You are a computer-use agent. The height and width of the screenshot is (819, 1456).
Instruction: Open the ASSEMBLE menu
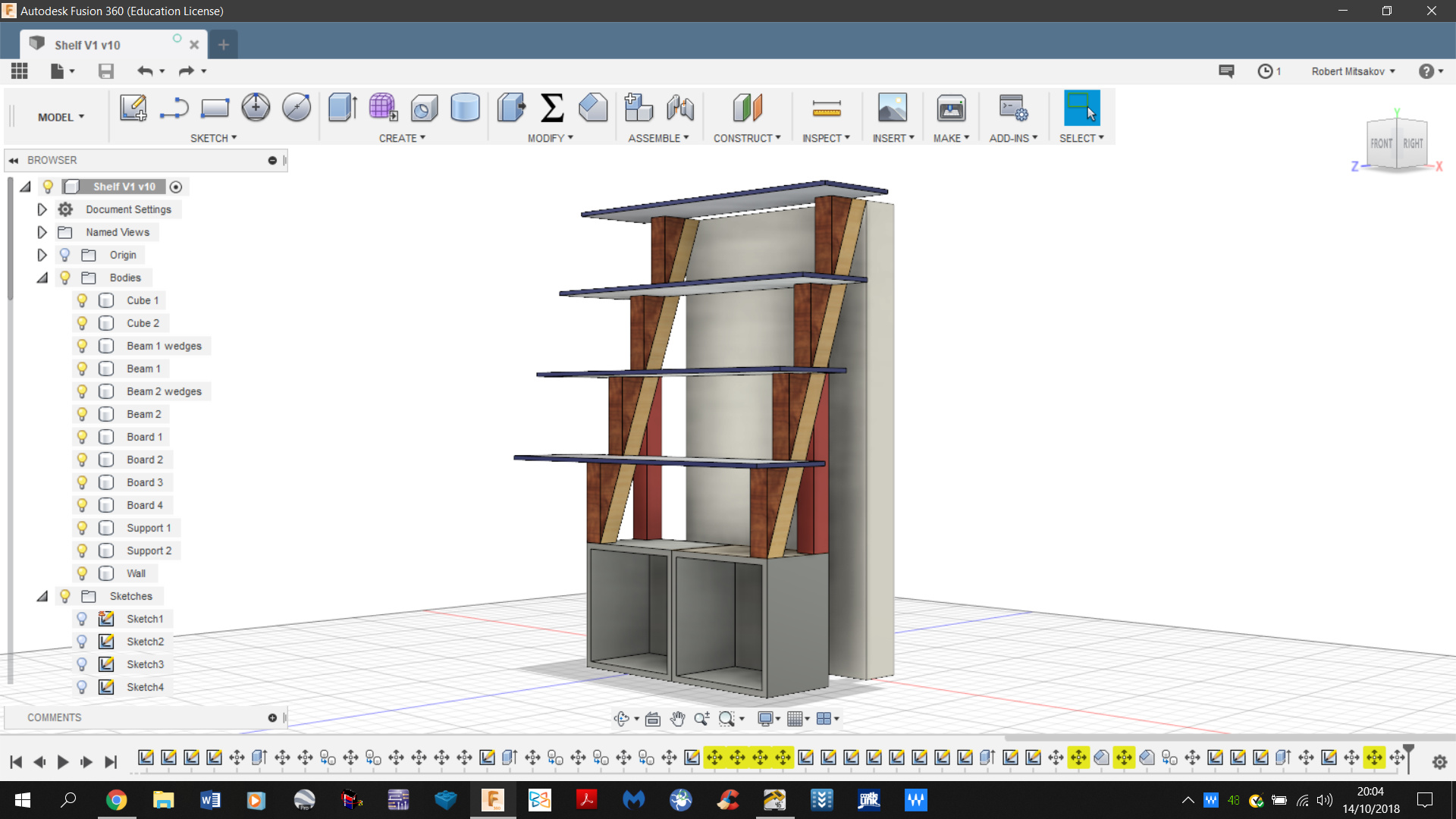click(658, 138)
